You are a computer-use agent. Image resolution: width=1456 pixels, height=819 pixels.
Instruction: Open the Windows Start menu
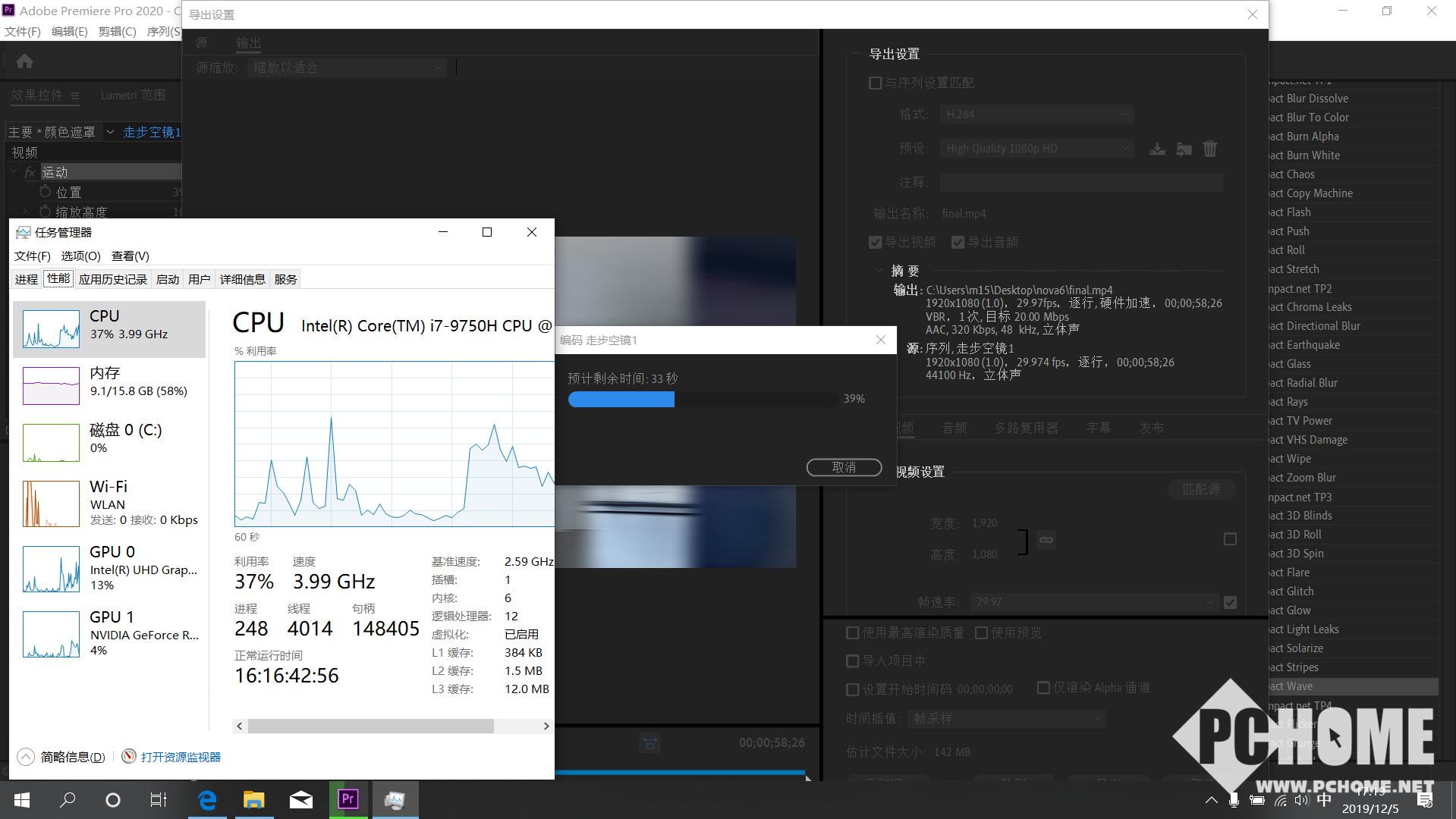22,799
